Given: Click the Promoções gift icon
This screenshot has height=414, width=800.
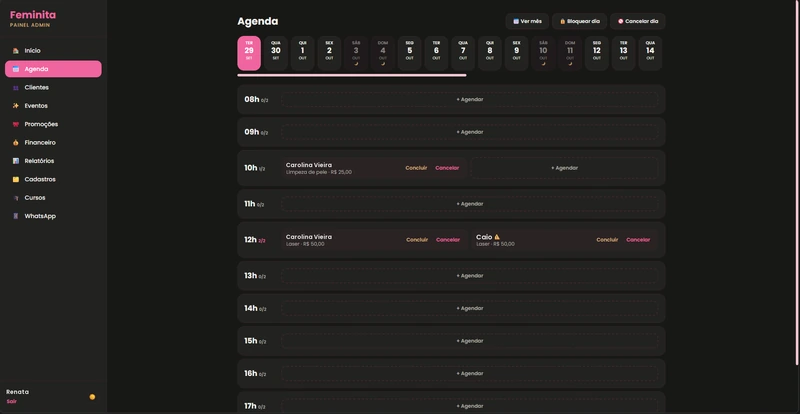Looking at the screenshot, I should [16, 124].
